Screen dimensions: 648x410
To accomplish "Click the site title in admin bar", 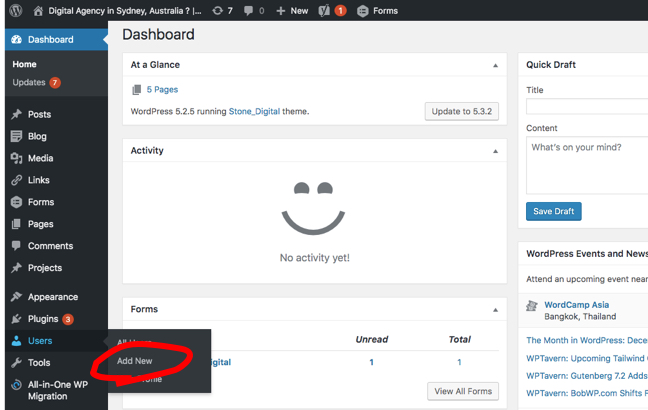I will point(125,11).
